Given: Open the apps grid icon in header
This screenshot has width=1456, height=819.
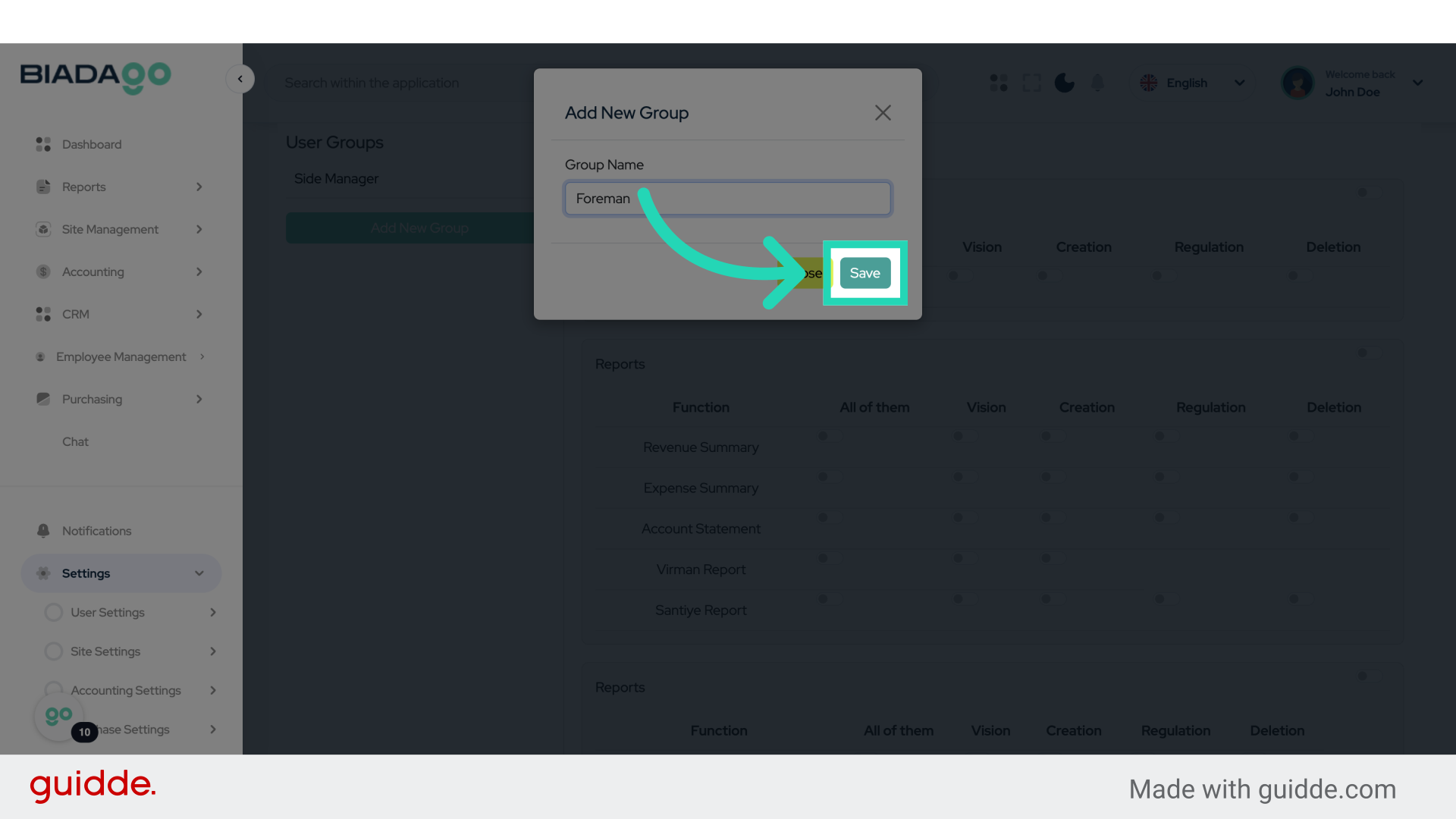Looking at the screenshot, I should [x=998, y=83].
